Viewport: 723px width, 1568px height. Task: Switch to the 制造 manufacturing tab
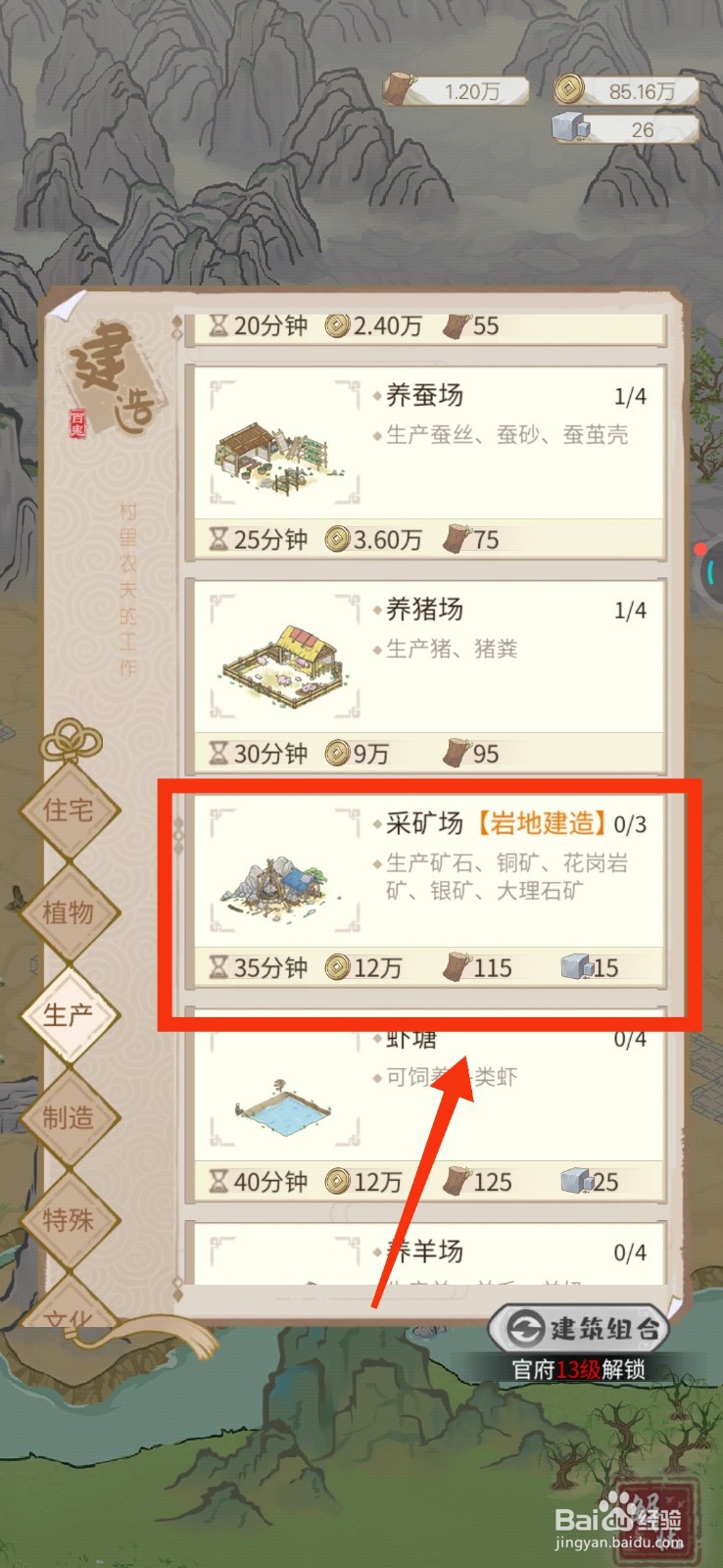[x=68, y=1117]
